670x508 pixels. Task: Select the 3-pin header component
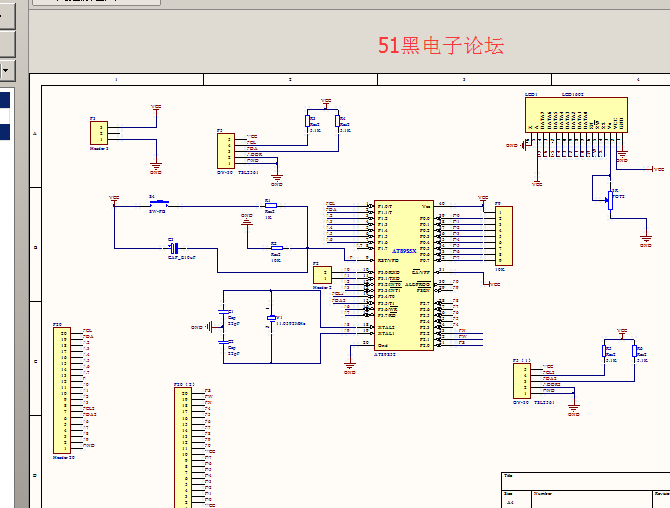[99, 133]
